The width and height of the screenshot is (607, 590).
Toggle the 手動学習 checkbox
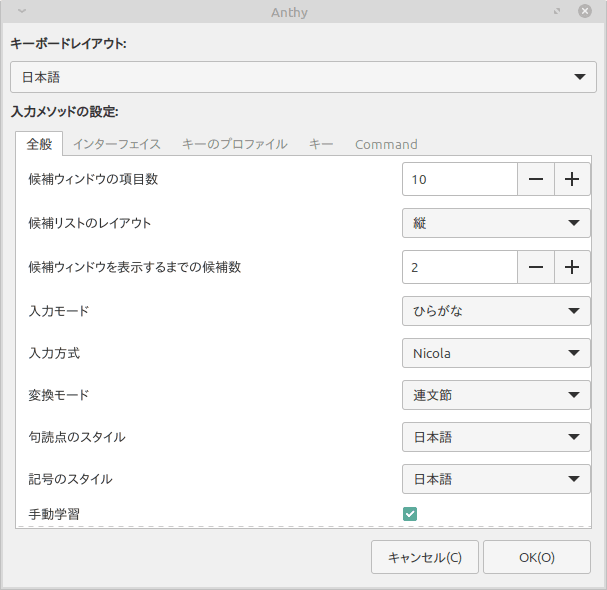tap(410, 514)
